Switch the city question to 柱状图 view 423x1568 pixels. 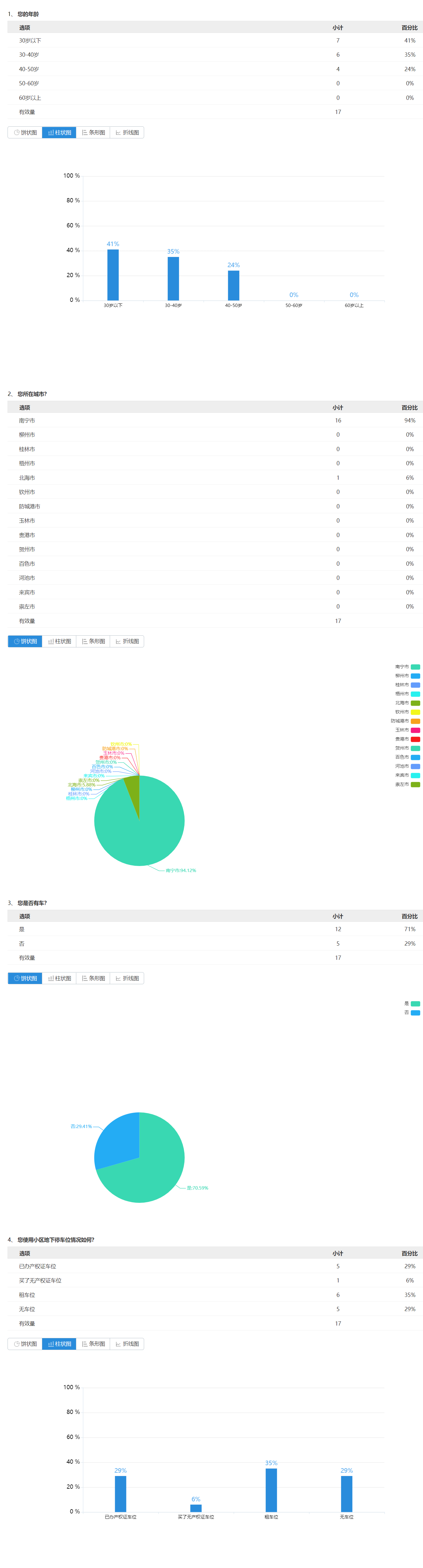click(59, 642)
